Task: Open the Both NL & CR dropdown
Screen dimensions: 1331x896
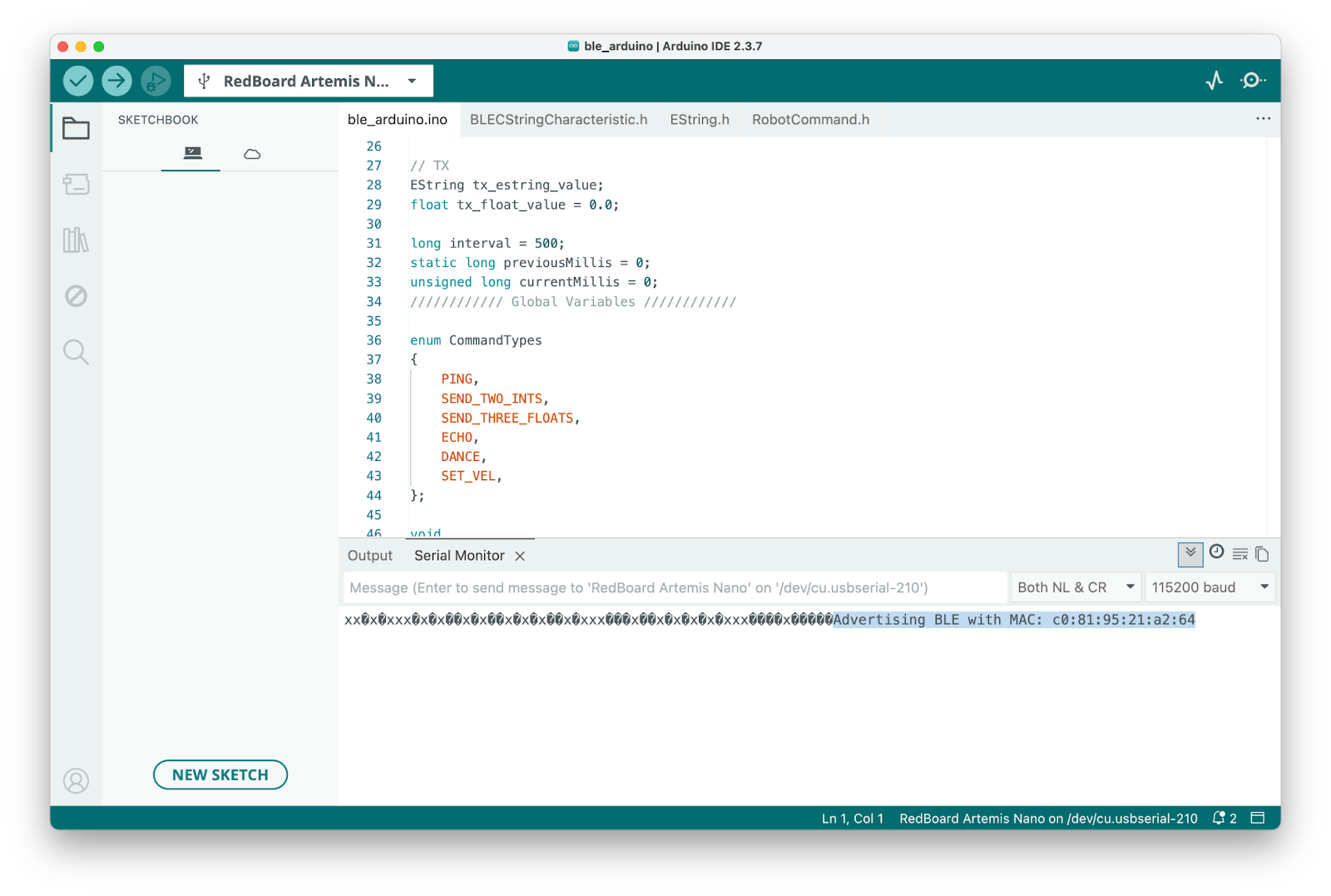Action: tap(1075, 587)
